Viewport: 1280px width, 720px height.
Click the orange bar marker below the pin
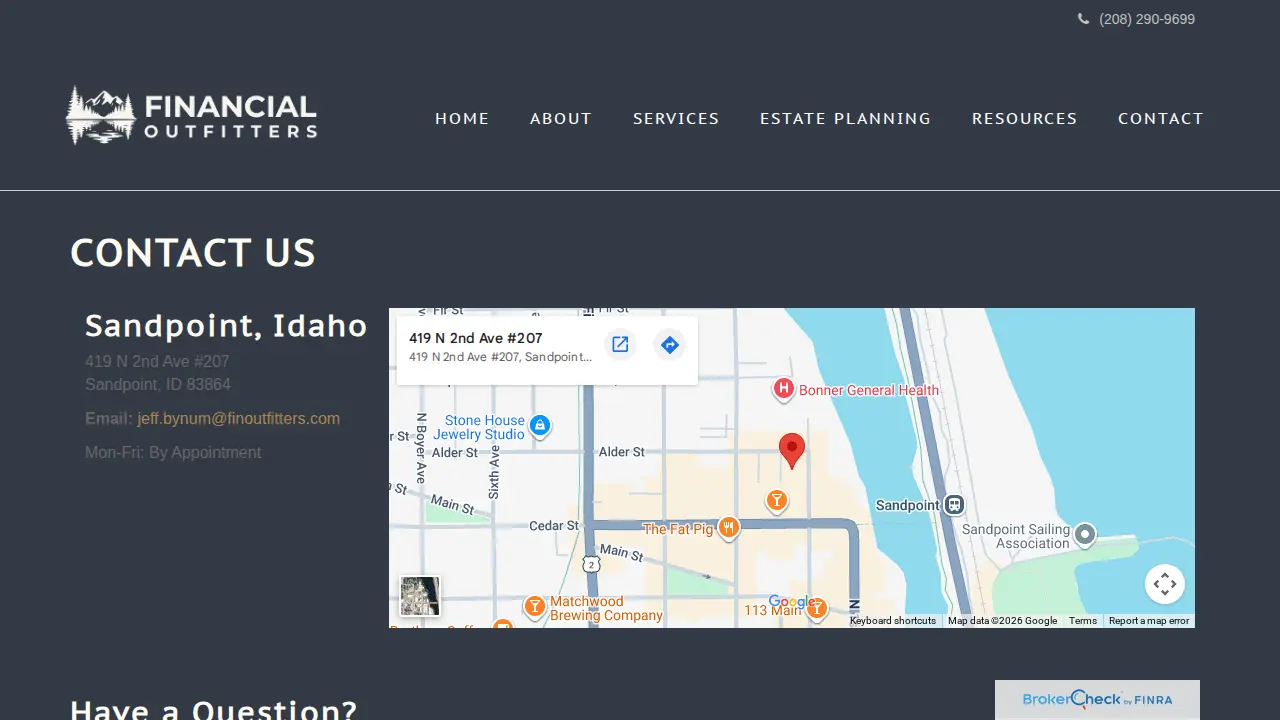tap(777, 500)
